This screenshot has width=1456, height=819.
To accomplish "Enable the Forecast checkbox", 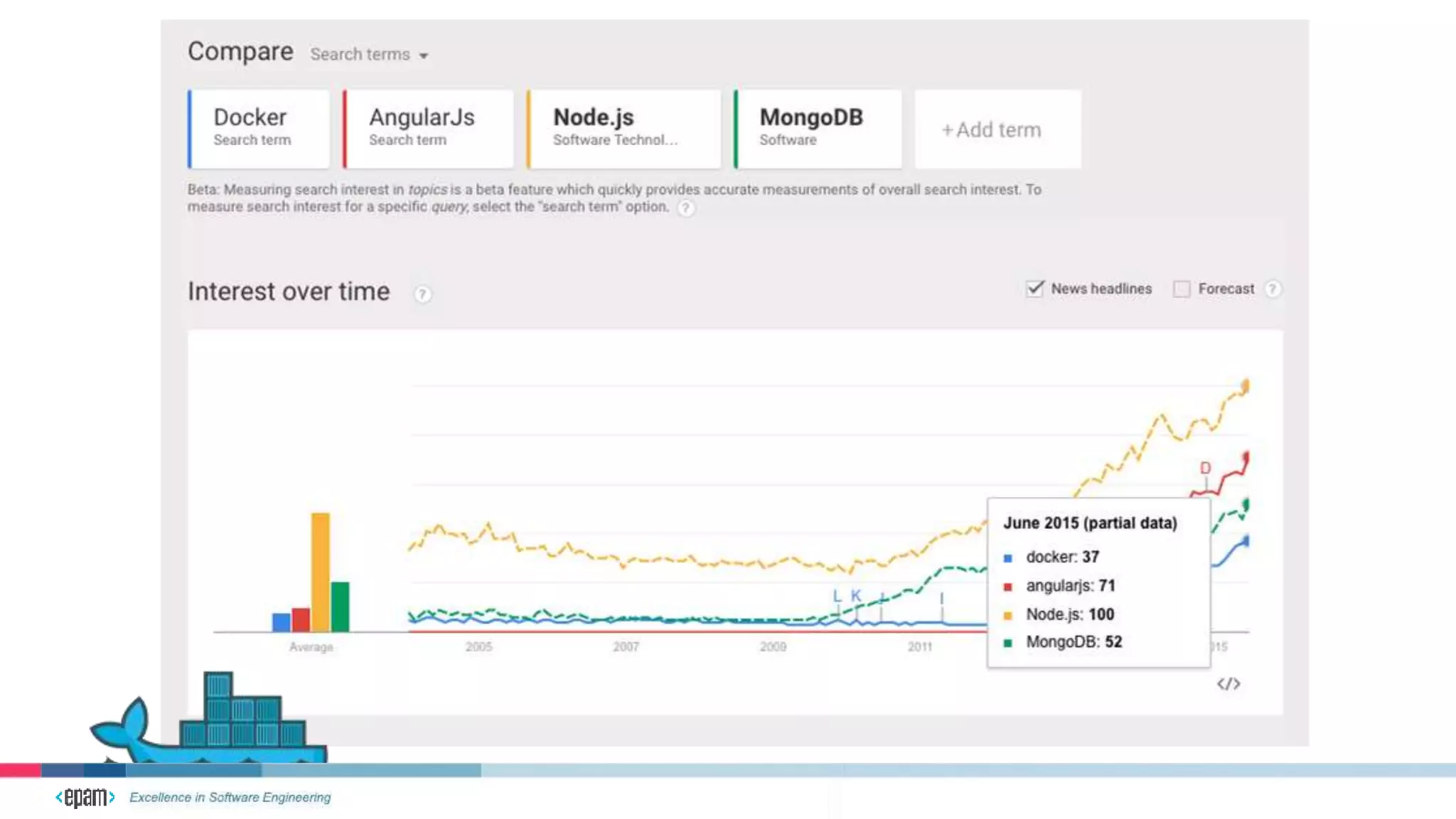I will click(1182, 289).
